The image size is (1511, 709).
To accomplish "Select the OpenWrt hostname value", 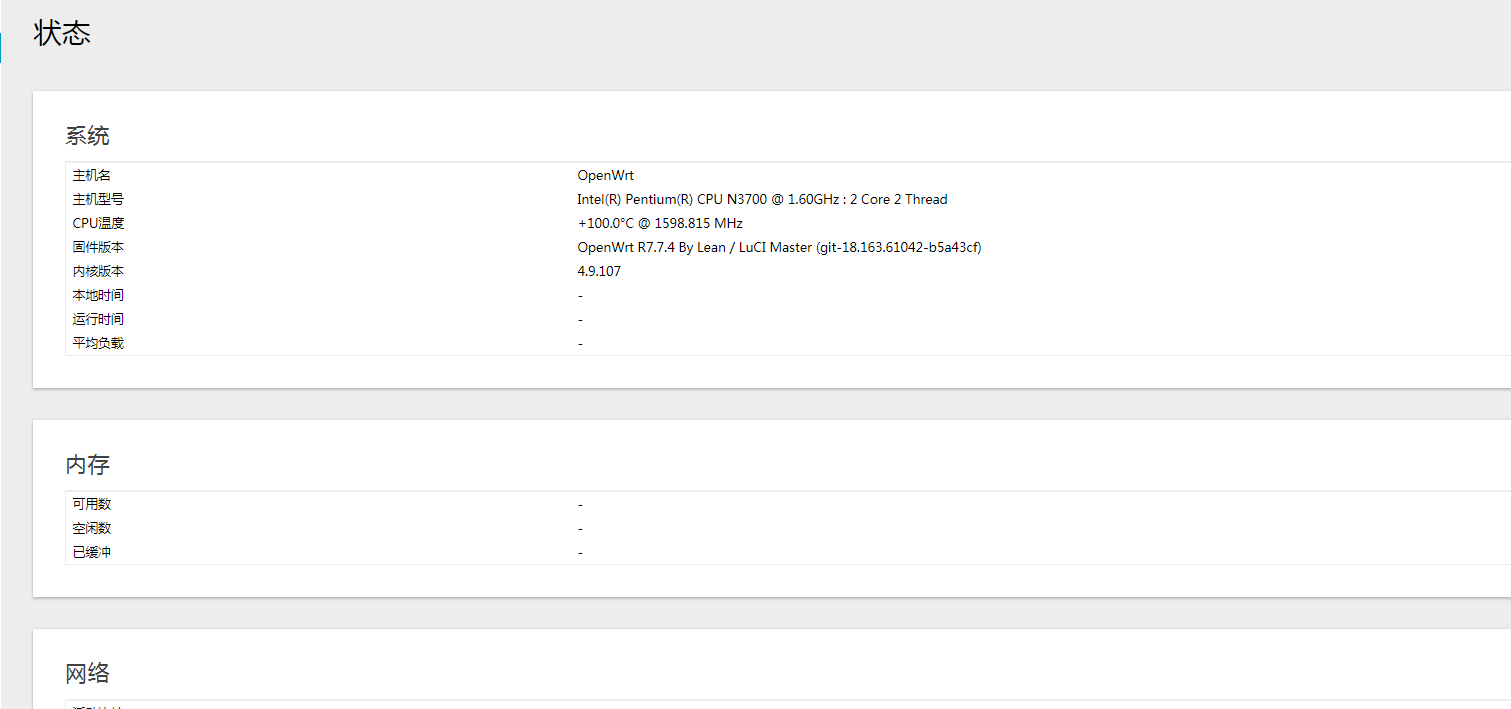I will coord(605,175).
